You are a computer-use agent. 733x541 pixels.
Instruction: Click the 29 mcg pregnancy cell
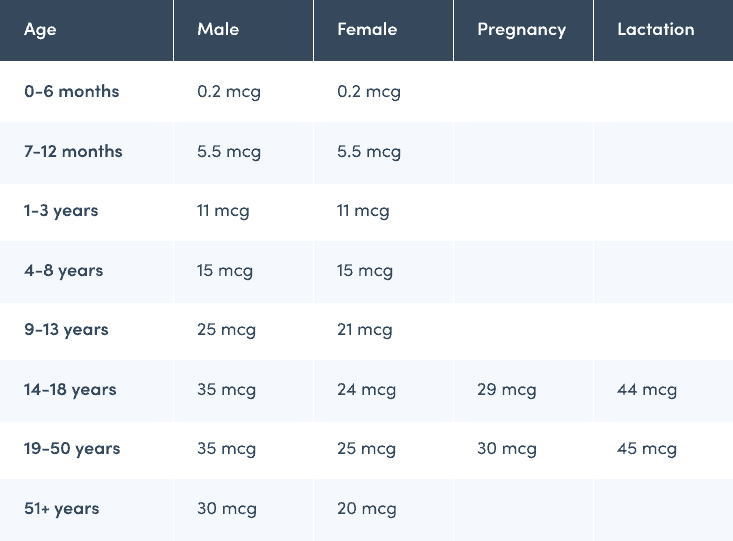507,390
